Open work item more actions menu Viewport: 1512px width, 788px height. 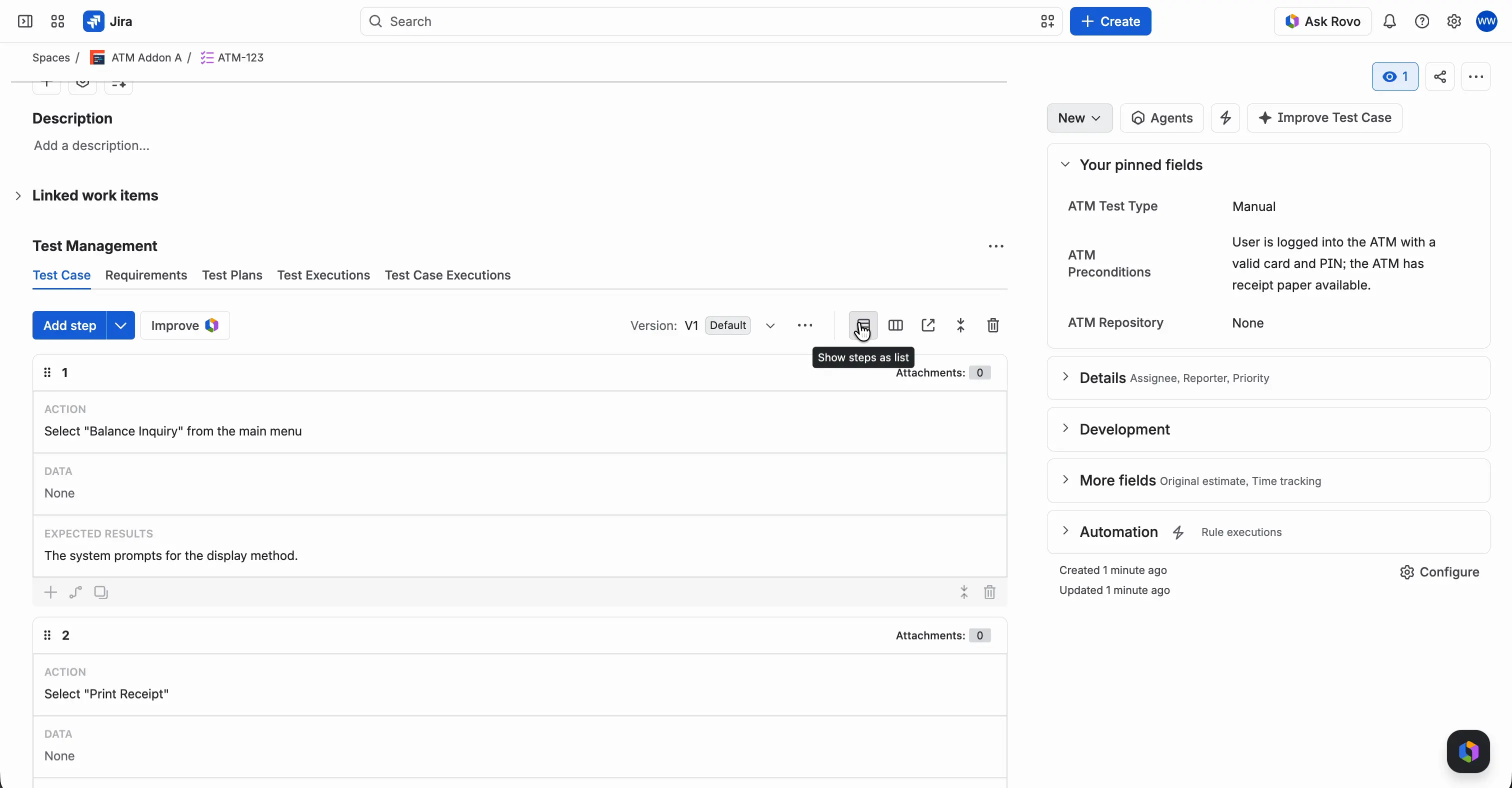click(1475, 77)
